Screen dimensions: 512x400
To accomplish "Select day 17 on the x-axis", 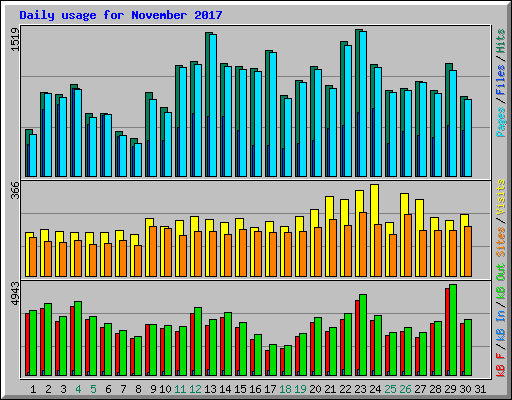I will tap(270, 389).
